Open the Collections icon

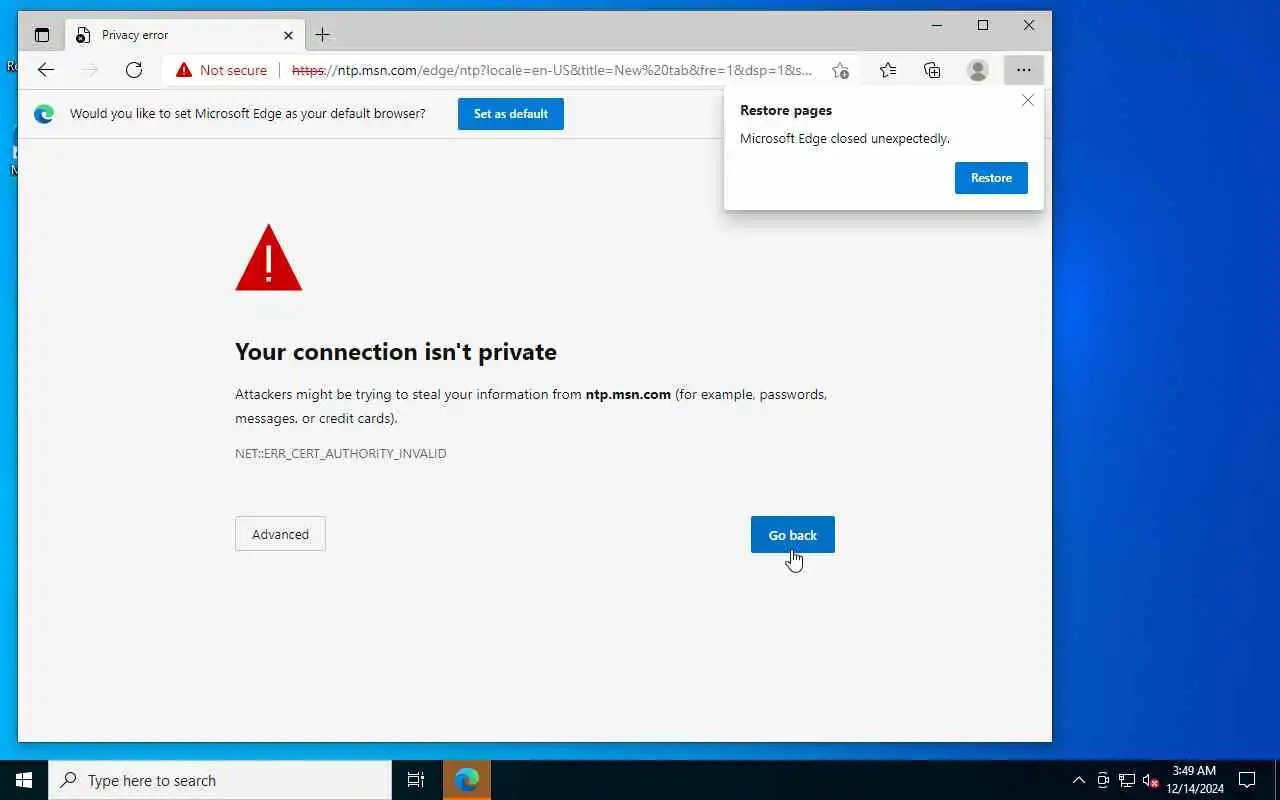(932, 70)
